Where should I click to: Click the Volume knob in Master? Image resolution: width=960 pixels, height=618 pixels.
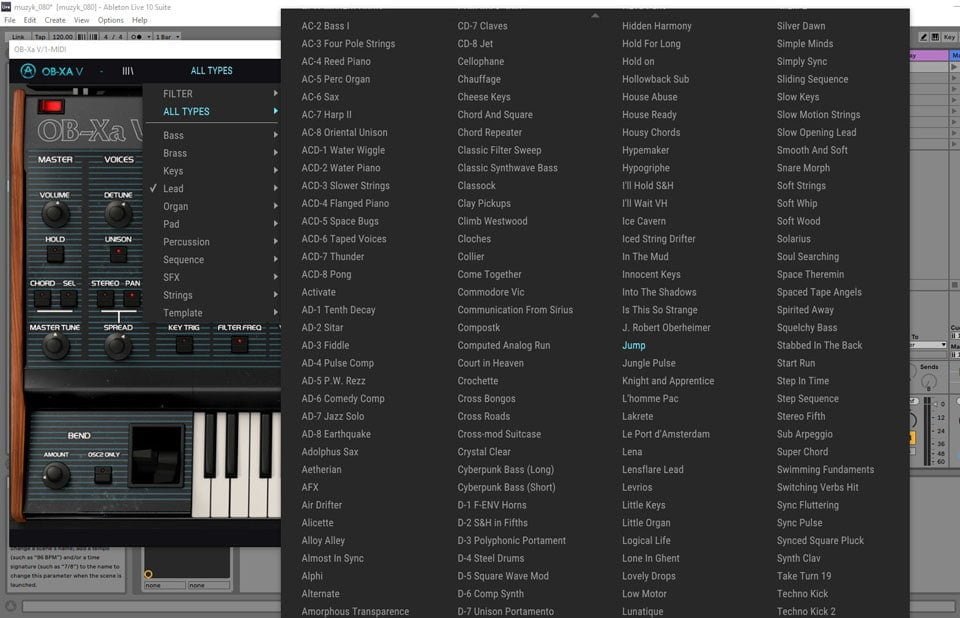55,213
